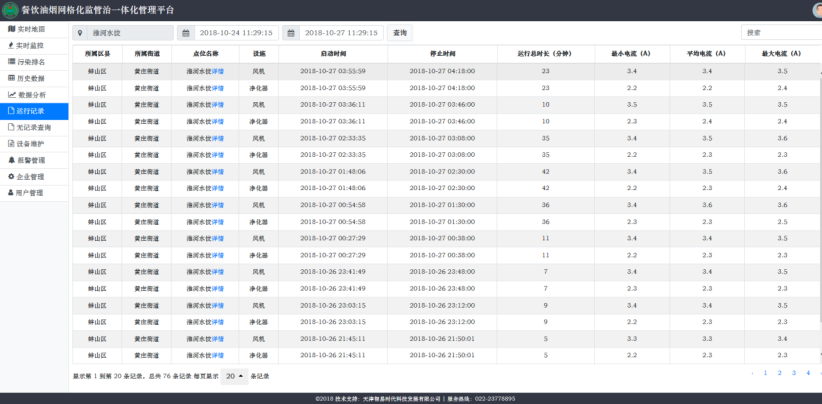This screenshot has height=404, width=822.
Task: Open the start date picker 2018-10-24 field
Action: (236, 33)
